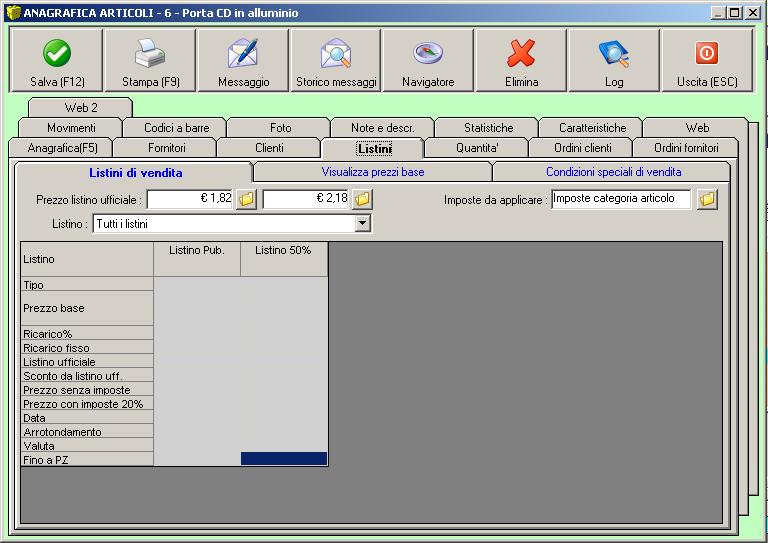Open the Foto tab

click(280, 128)
